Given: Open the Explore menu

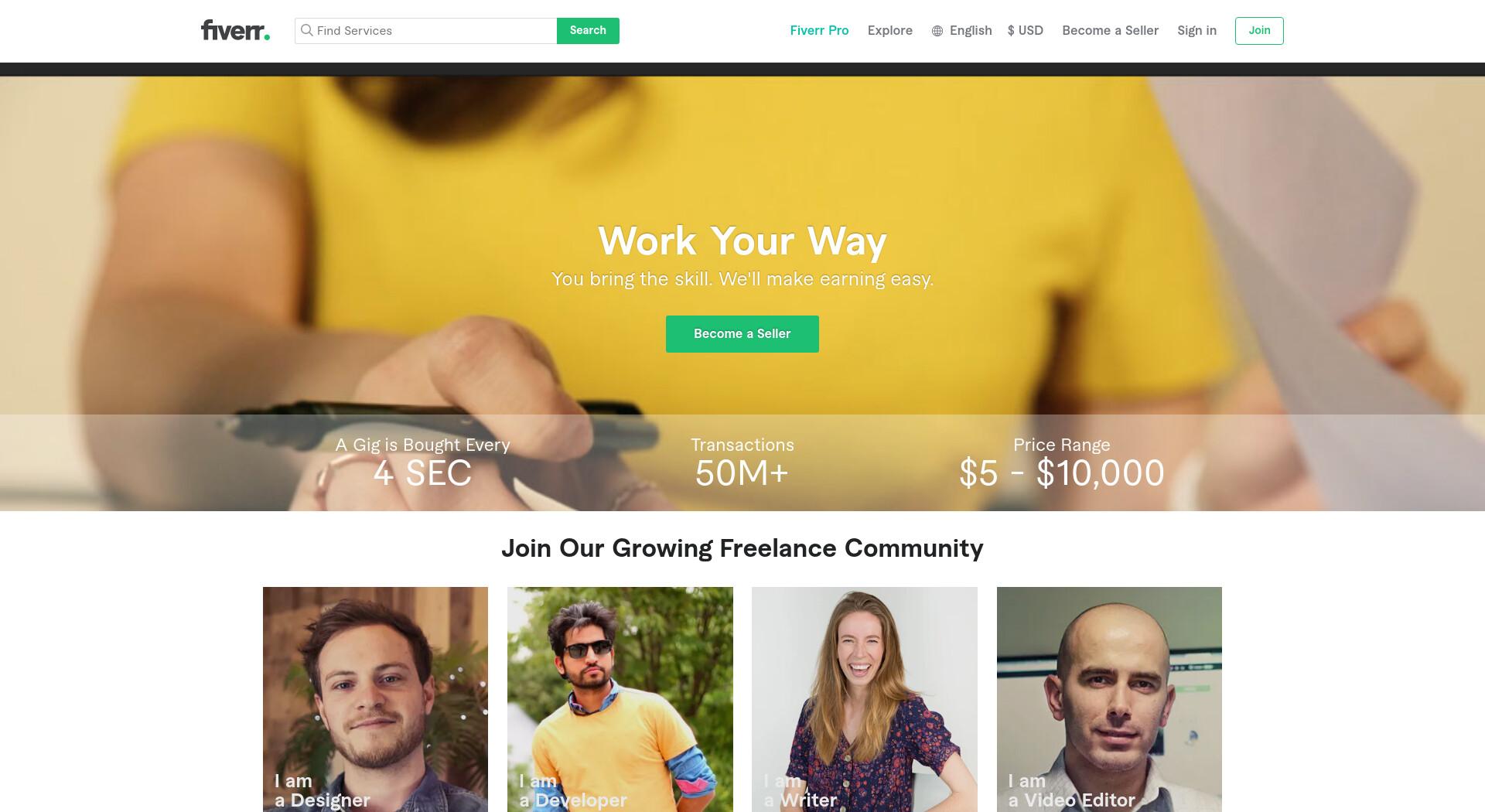Looking at the screenshot, I should tap(889, 30).
